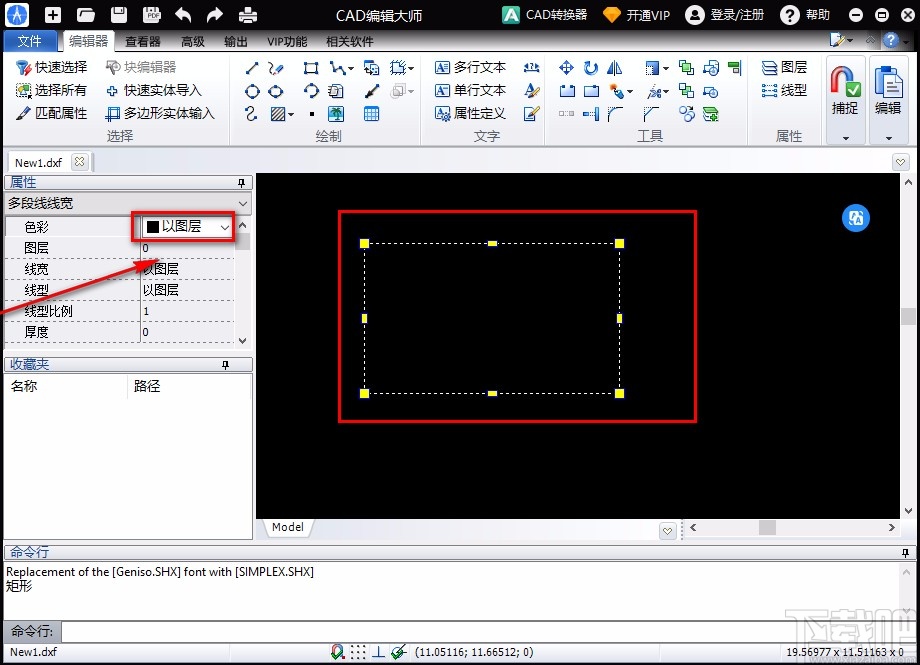920x665 pixels.
Task: Select the Line draw tool
Action: pyautogui.click(x=252, y=68)
